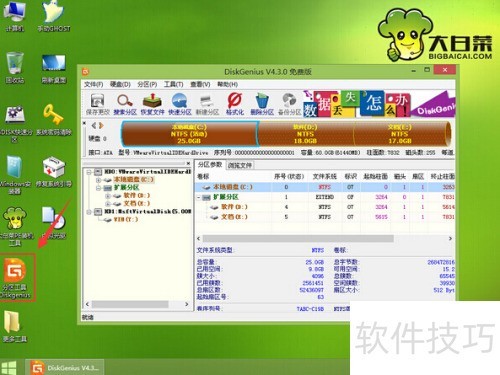Image resolution: width=500 pixels, height=375 pixels.
Task: Select the D: partition bar segment
Action: click(x=305, y=134)
